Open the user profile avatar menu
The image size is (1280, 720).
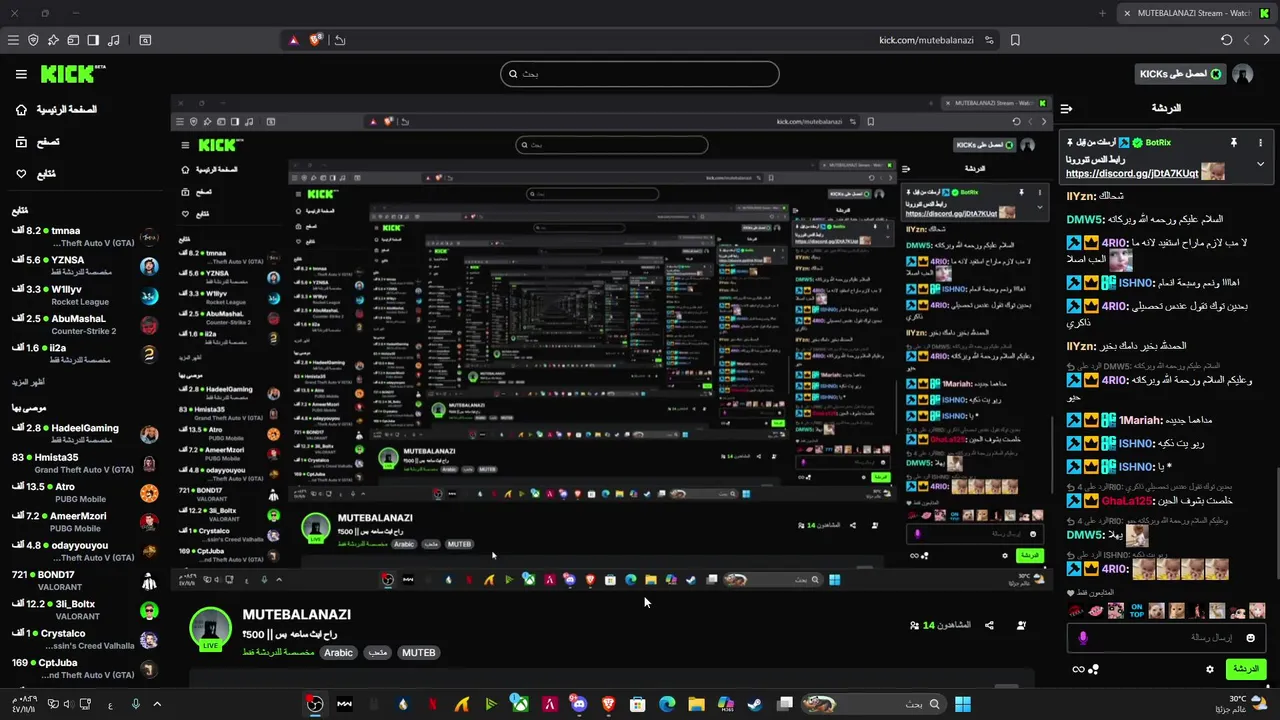[x=1243, y=74]
